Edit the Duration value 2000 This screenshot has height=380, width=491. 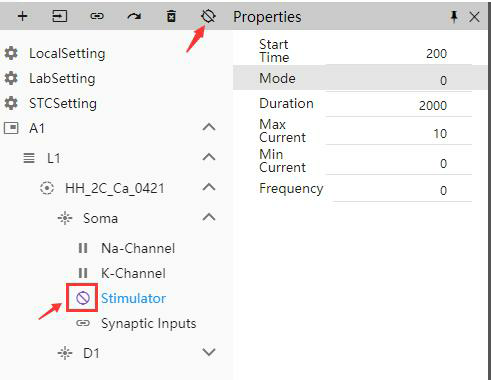tap(399, 106)
